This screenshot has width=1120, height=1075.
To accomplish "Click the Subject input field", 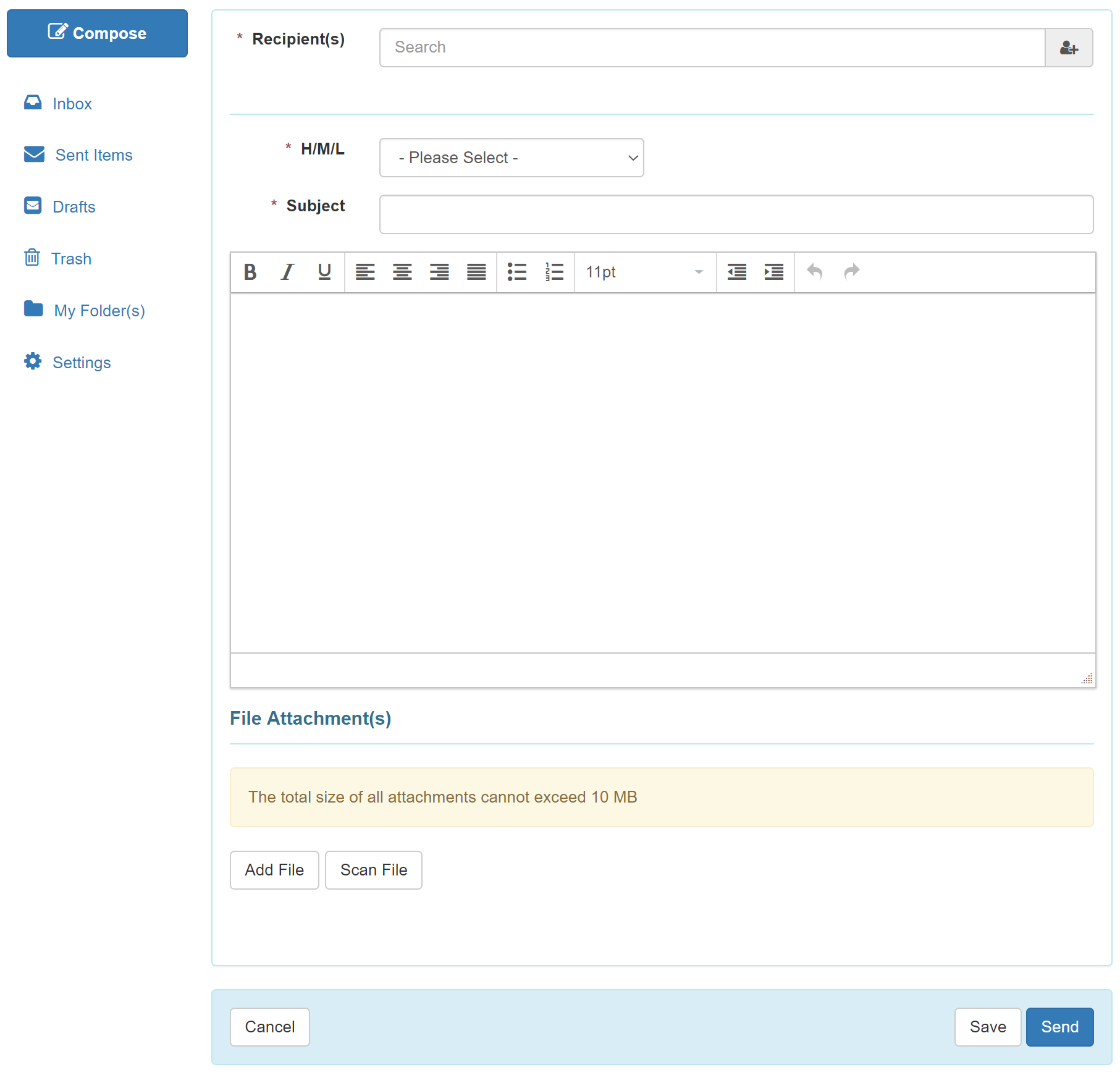I will (736, 214).
